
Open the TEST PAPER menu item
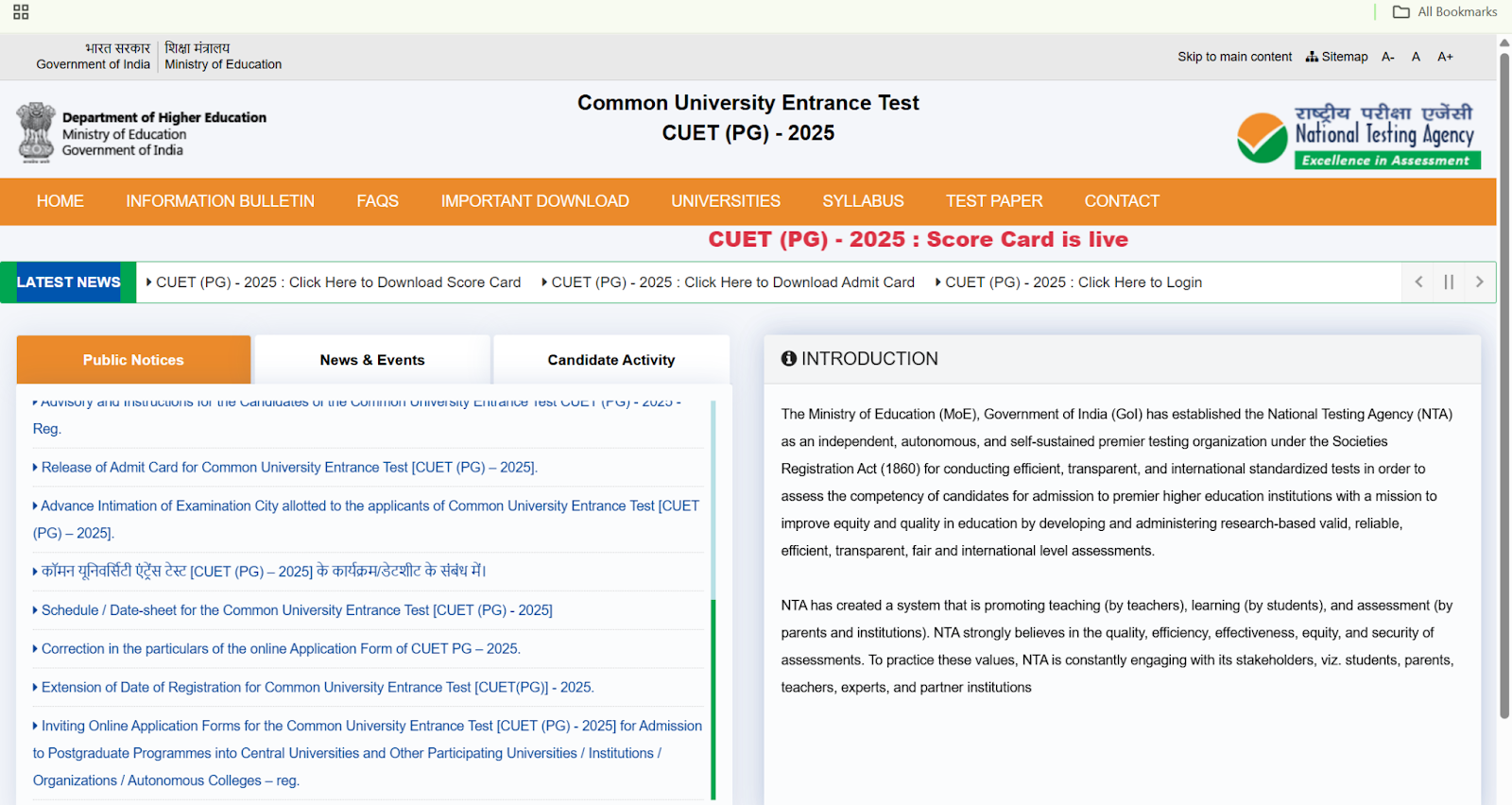point(994,201)
